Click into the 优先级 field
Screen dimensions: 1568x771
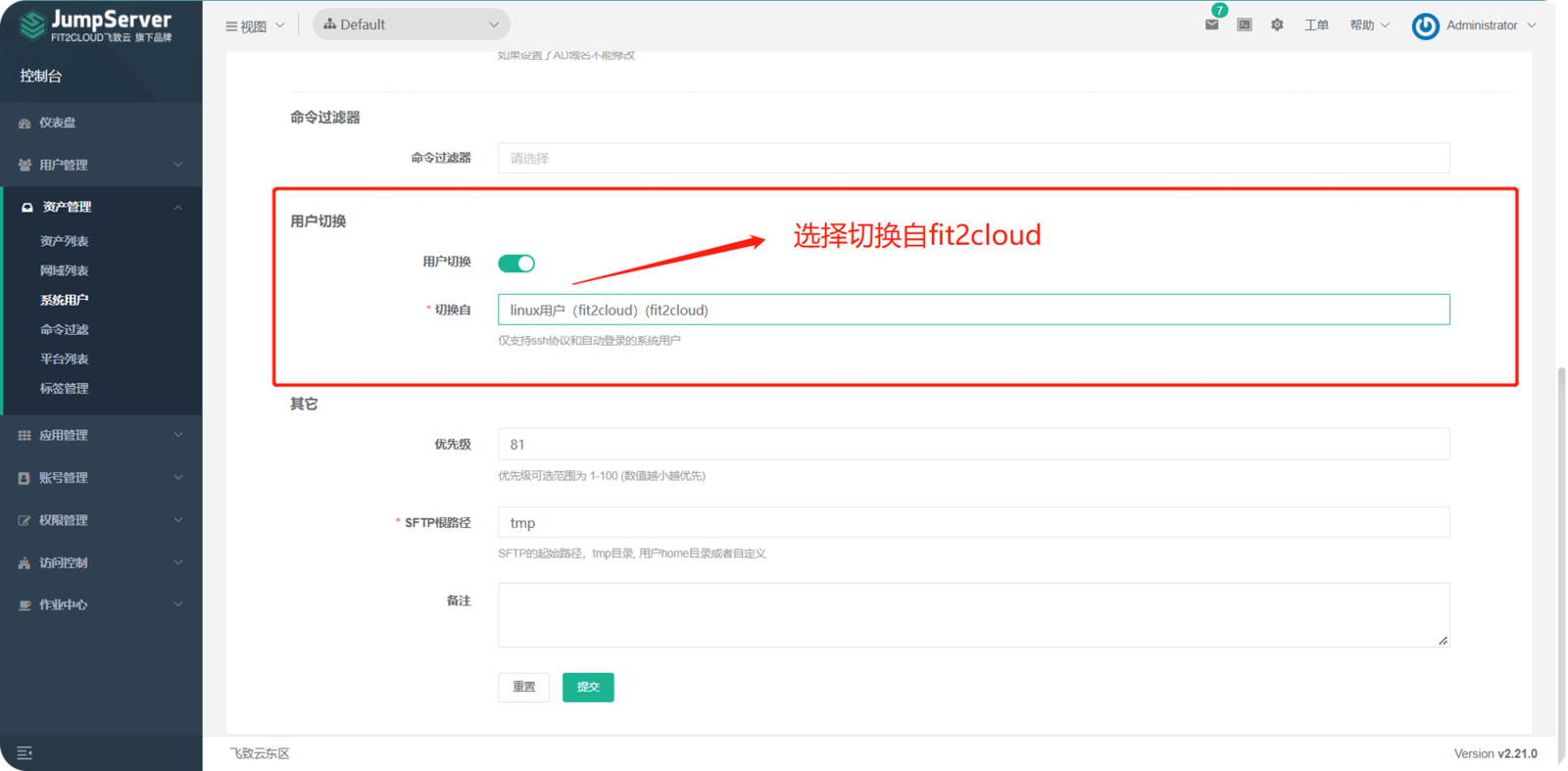tap(973, 444)
